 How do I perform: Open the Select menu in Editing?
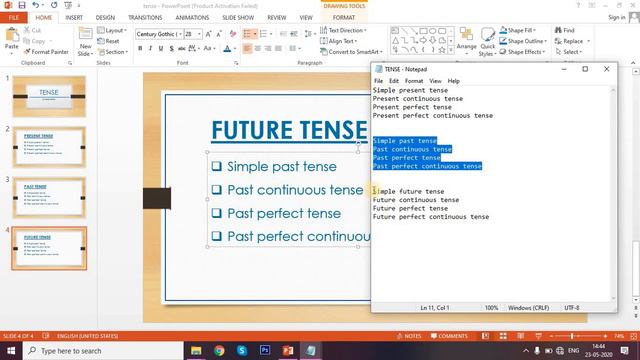tap(568, 52)
